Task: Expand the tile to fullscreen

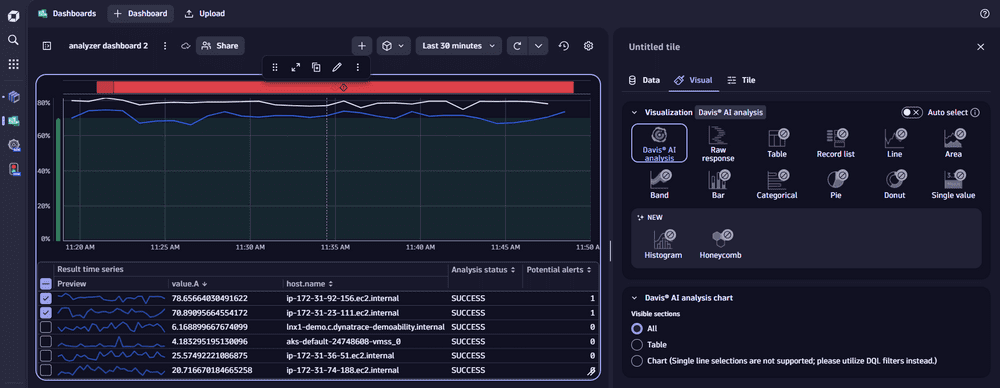Action: tap(295, 67)
